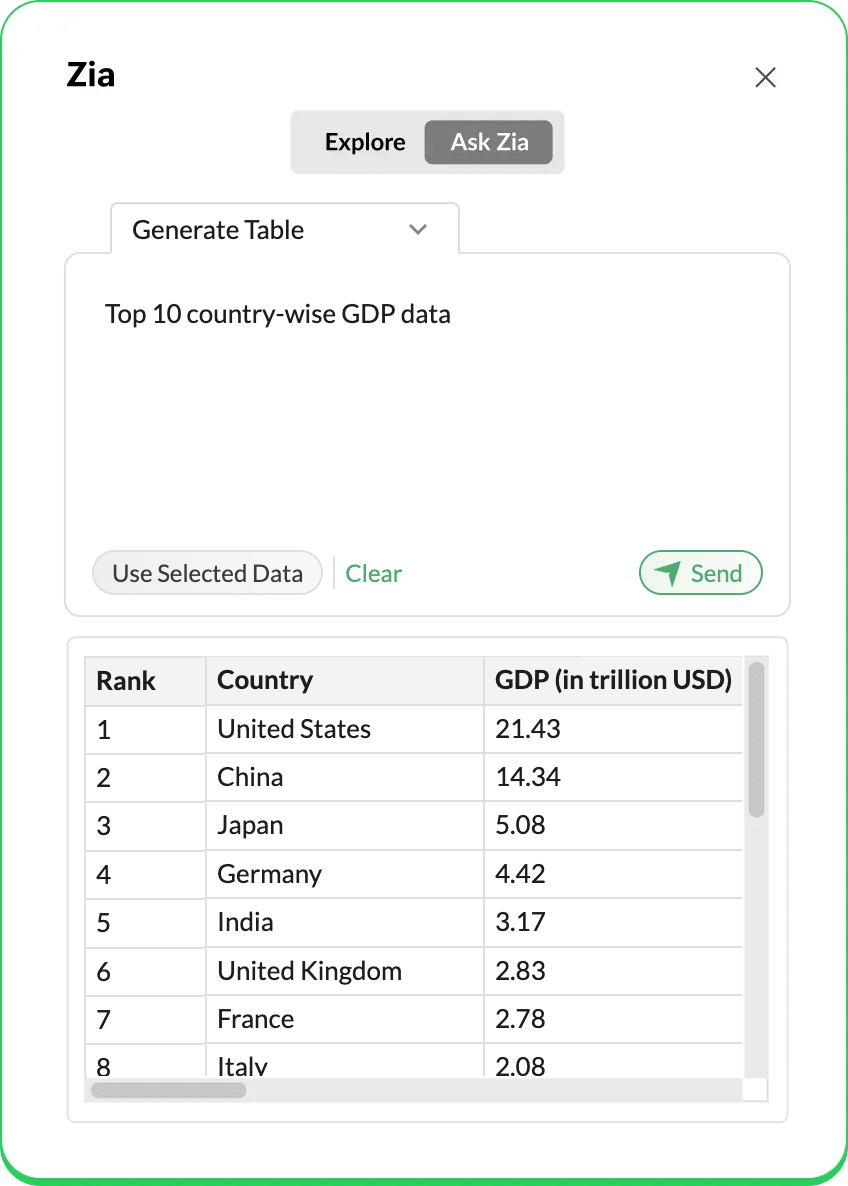Click the table's vertical scrollbar thumb
This screenshot has width=848, height=1186.
pos(757,740)
